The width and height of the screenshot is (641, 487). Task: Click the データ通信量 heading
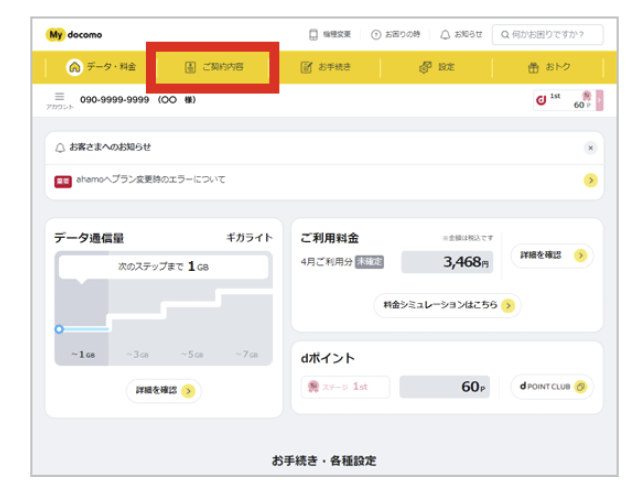point(89,238)
